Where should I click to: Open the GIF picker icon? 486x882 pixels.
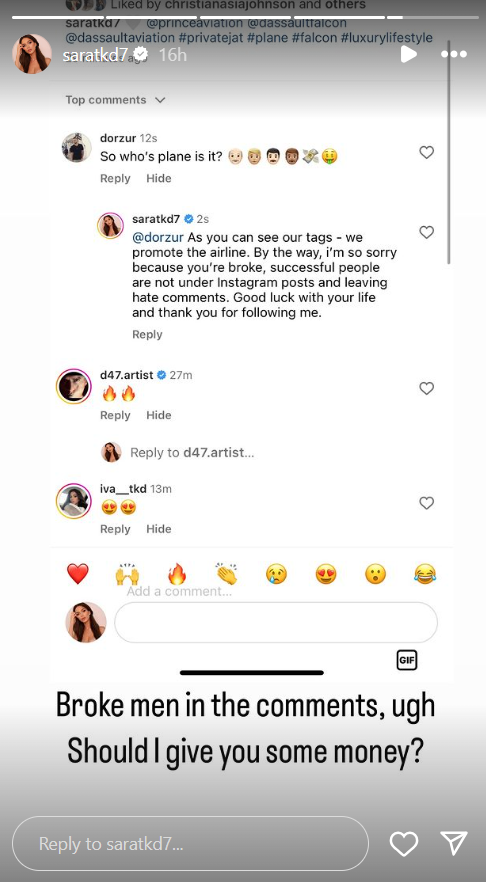coord(407,660)
